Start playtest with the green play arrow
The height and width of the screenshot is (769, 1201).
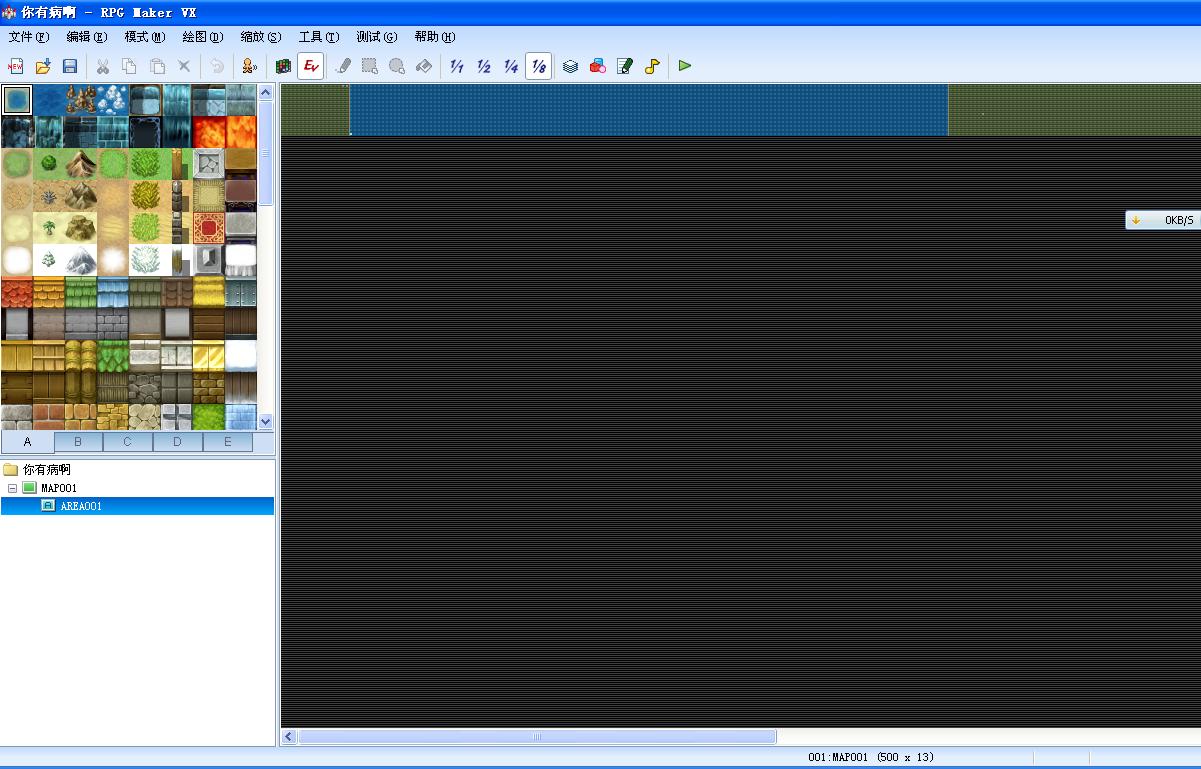[x=685, y=66]
